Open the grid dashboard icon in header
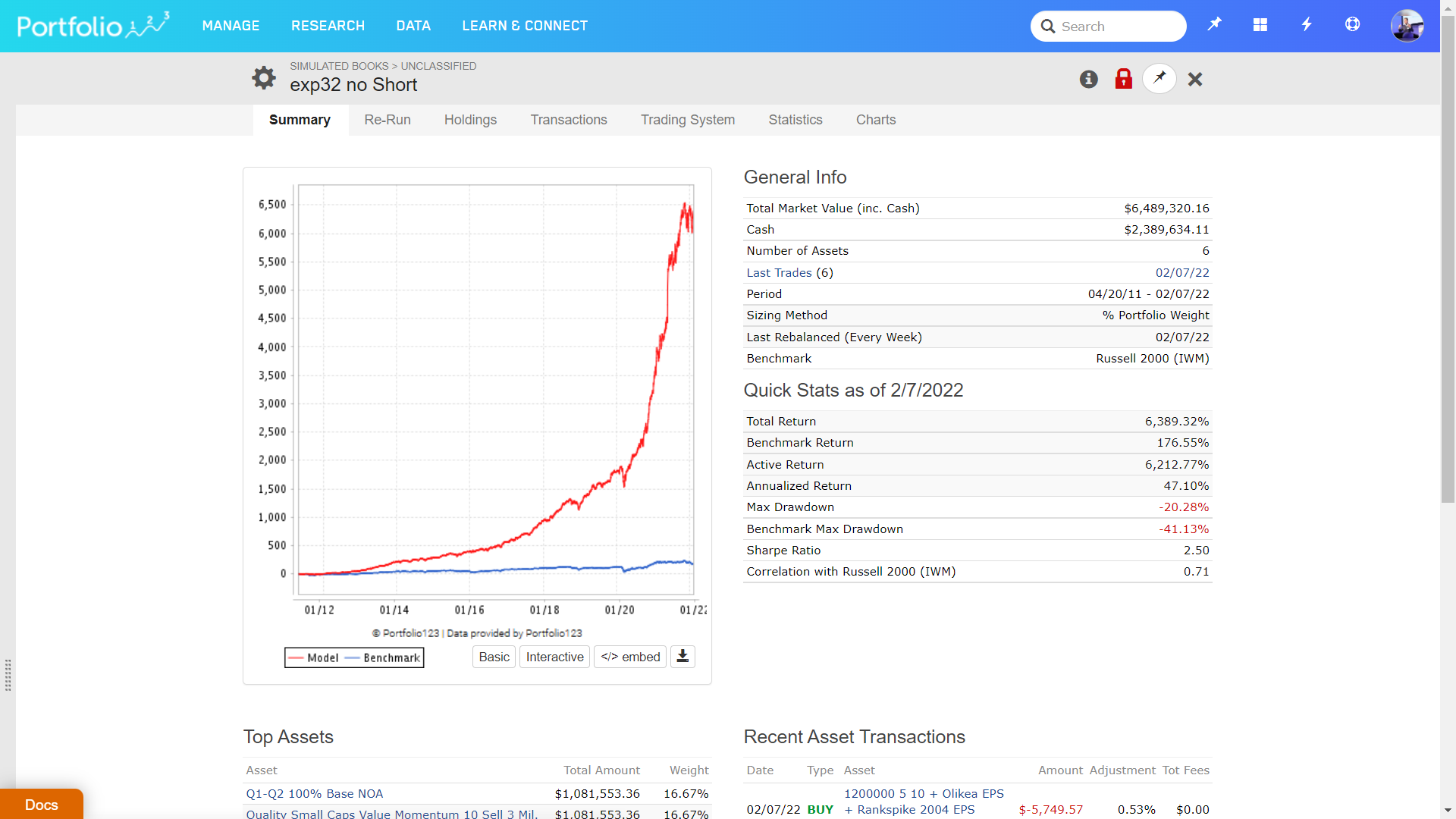The height and width of the screenshot is (819, 1456). pos(1260,25)
